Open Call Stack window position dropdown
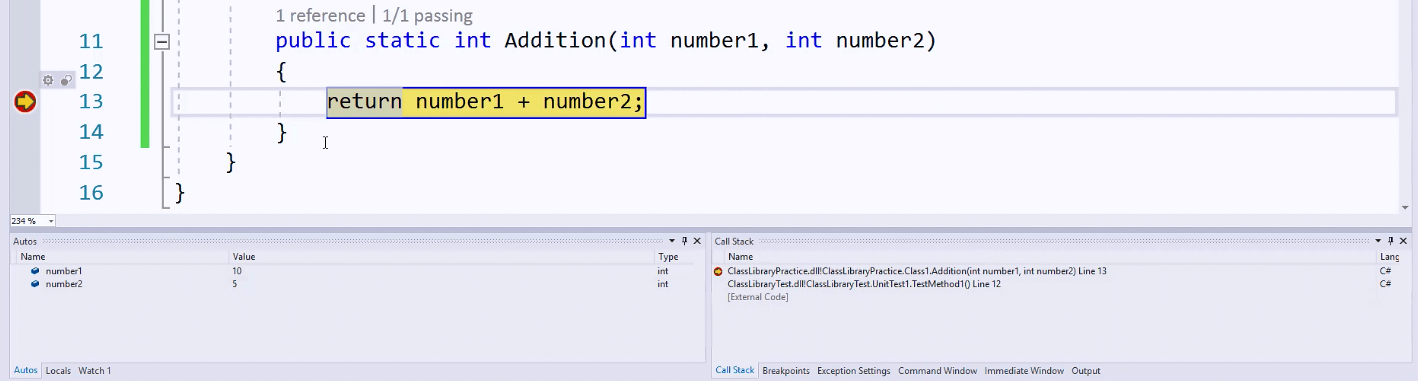The width and height of the screenshot is (1418, 381). tap(1378, 241)
